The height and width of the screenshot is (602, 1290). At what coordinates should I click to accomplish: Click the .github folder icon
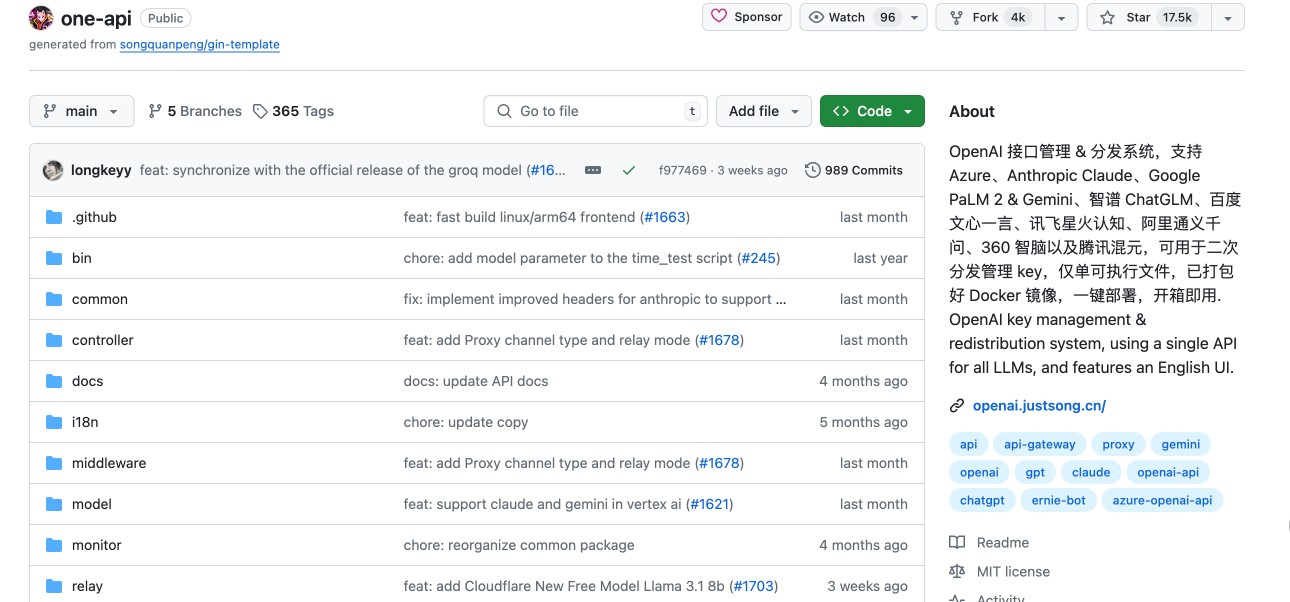(54, 217)
